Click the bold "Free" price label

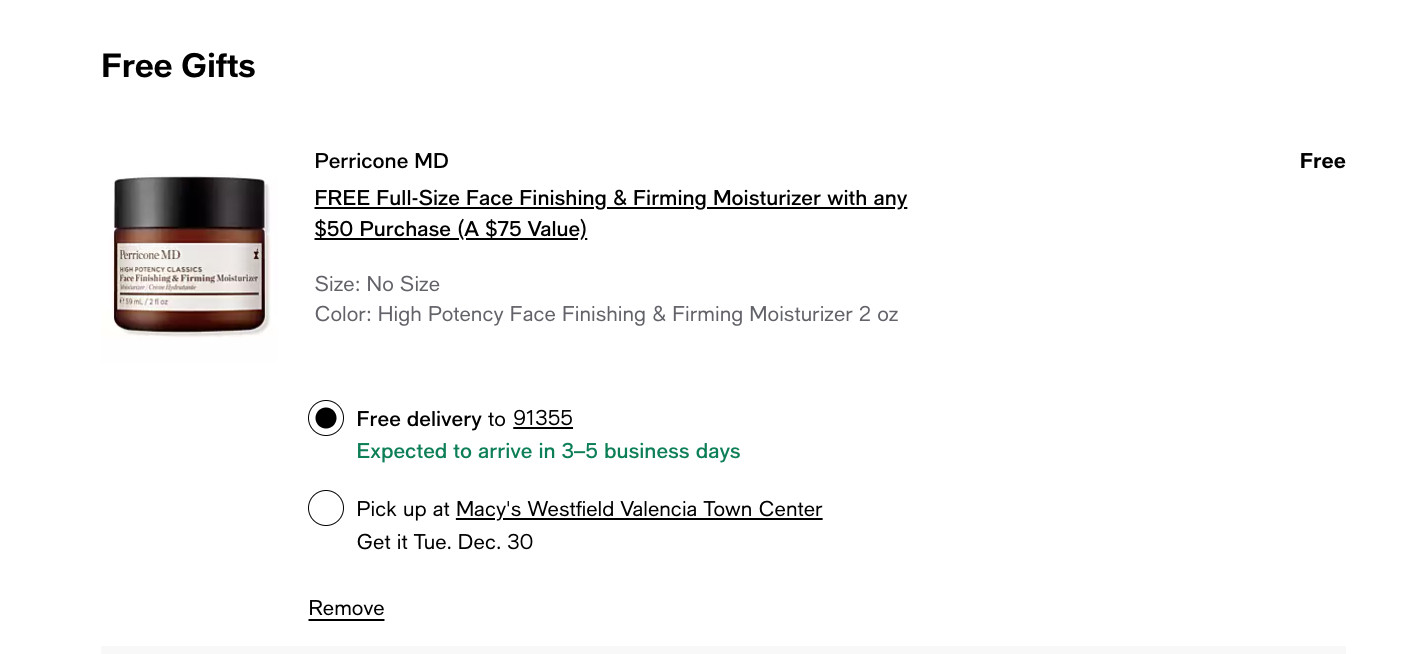tap(1322, 161)
